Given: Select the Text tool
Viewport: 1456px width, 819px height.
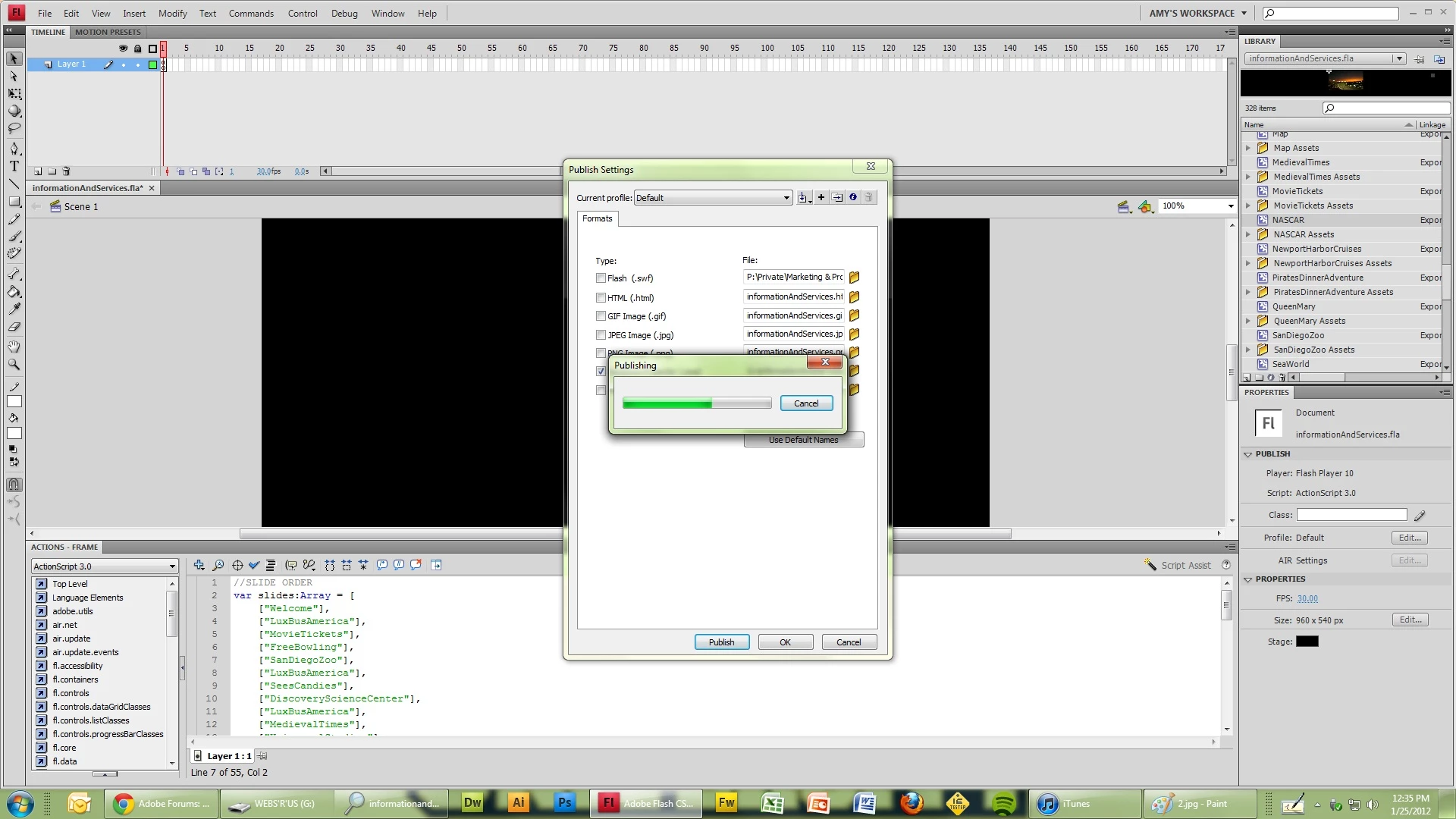Looking at the screenshot, I should tap(14, 166).
